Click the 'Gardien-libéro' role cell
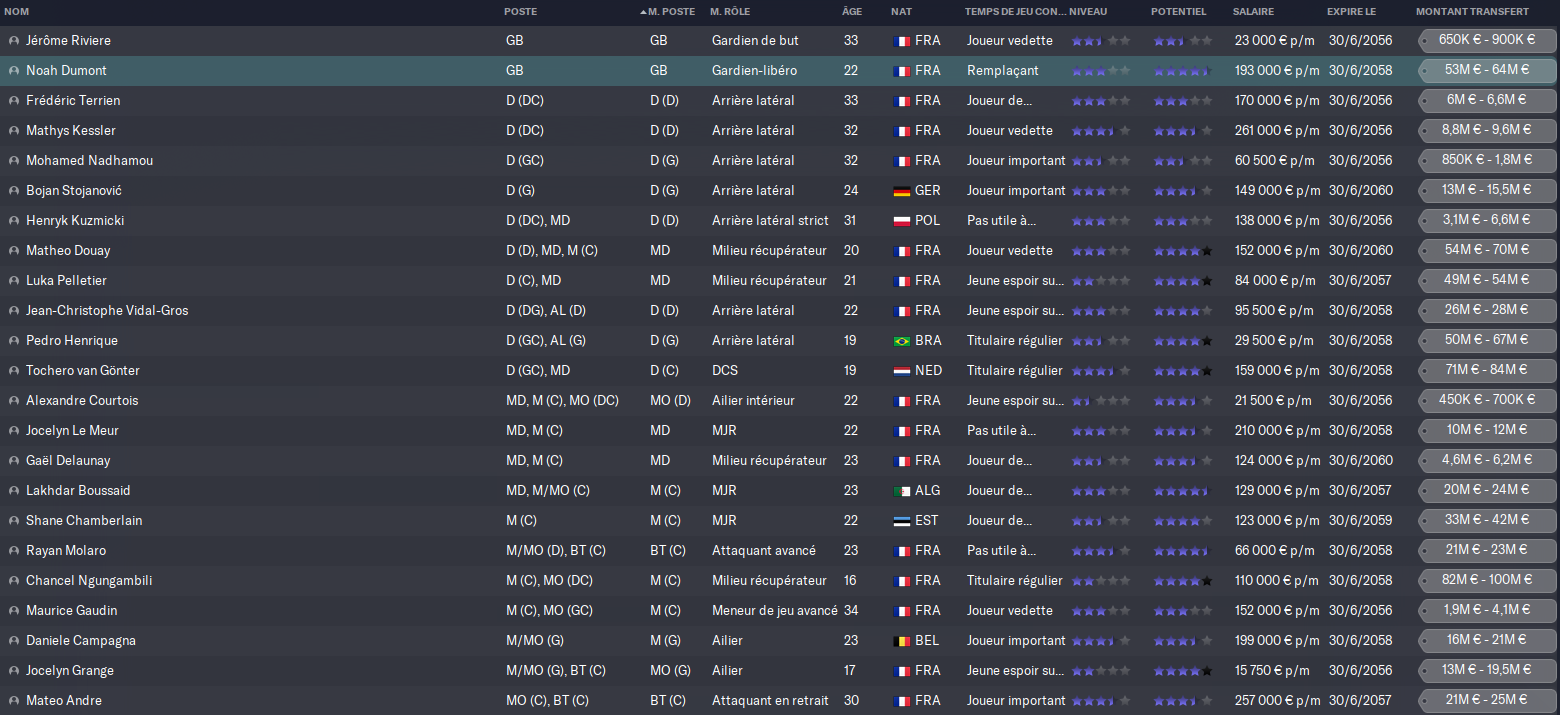This screenshot has width=1560, height=715. 754,71
